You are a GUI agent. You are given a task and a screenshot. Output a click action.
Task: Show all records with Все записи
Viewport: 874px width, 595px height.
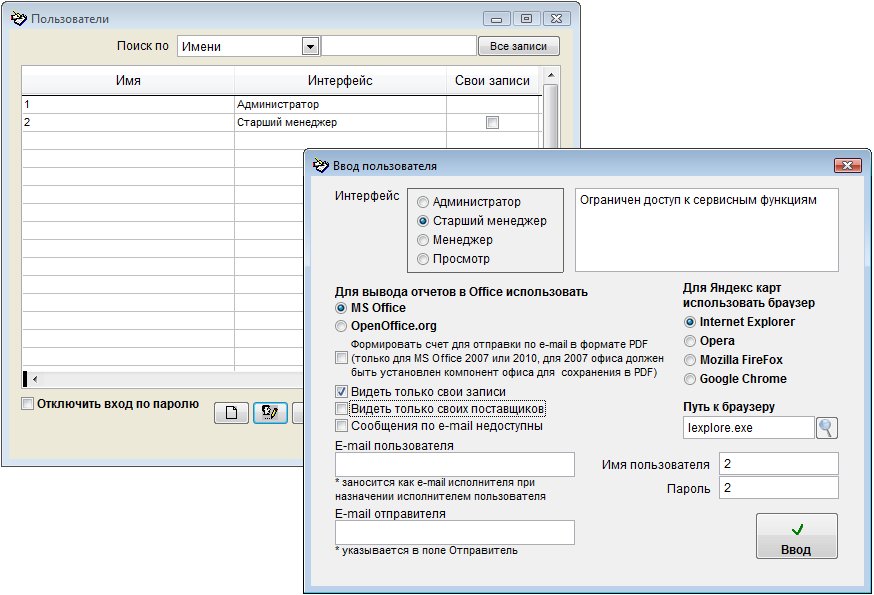(518, 46)
